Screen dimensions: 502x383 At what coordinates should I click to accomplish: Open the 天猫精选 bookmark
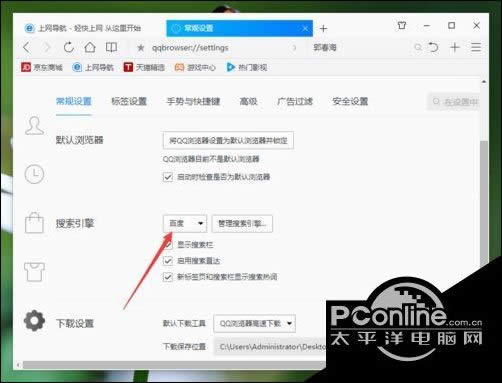[x=144, y=67]
